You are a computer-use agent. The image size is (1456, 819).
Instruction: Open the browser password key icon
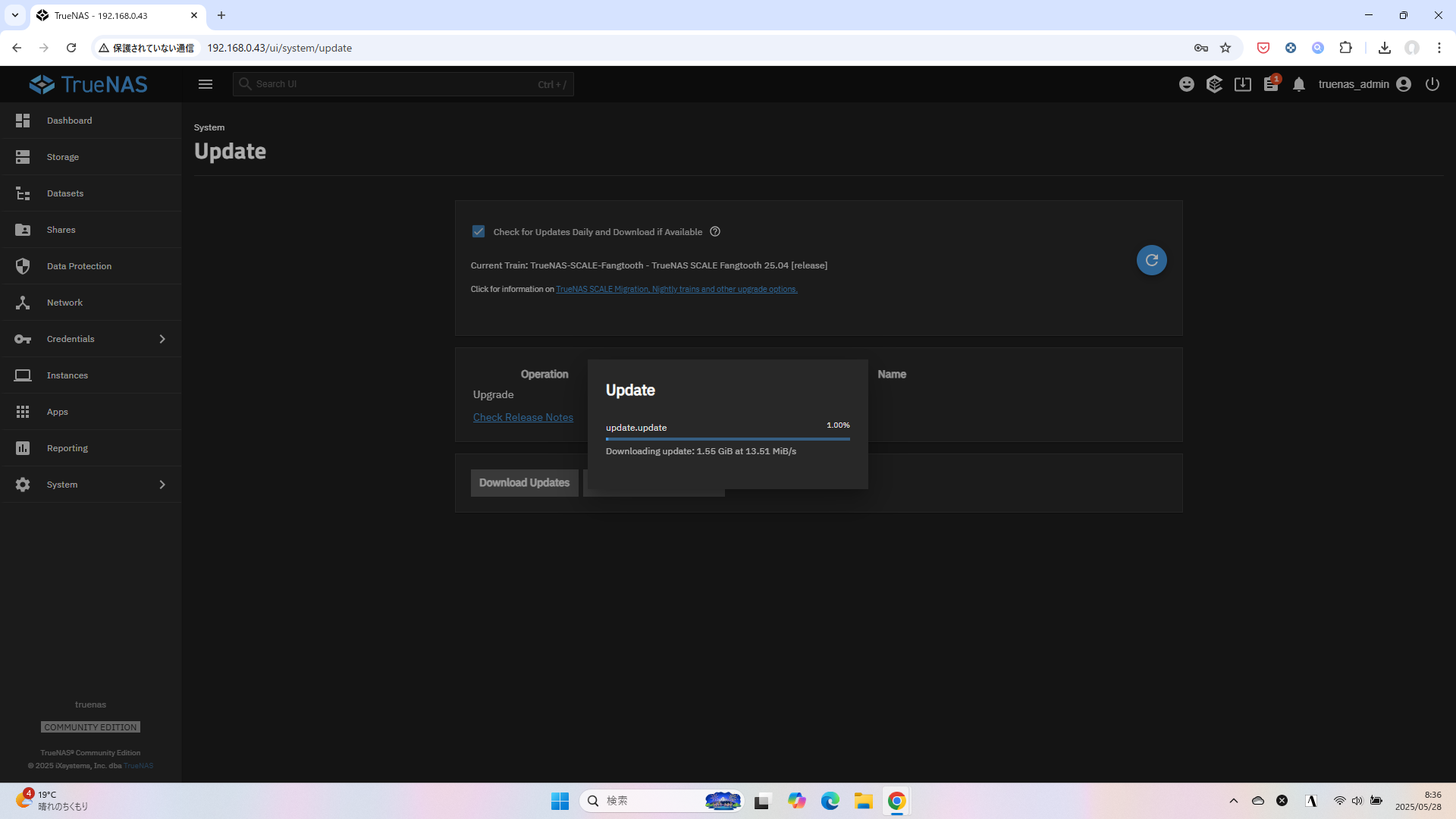pyautogui.click(x=1201, y=48)
